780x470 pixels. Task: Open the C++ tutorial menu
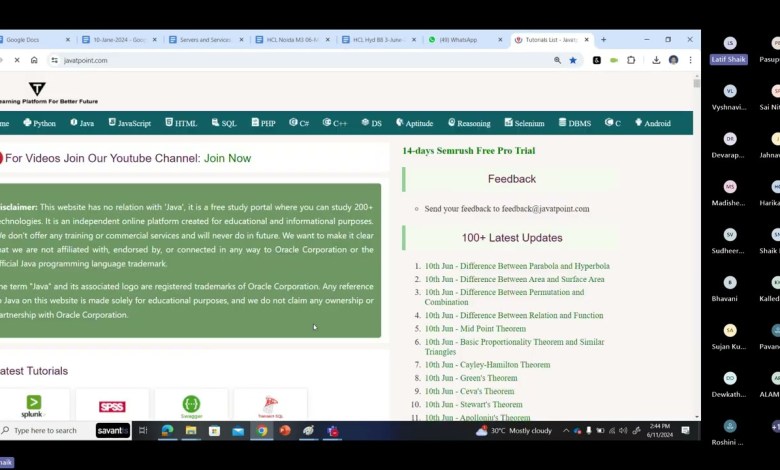tap(335, 123)
